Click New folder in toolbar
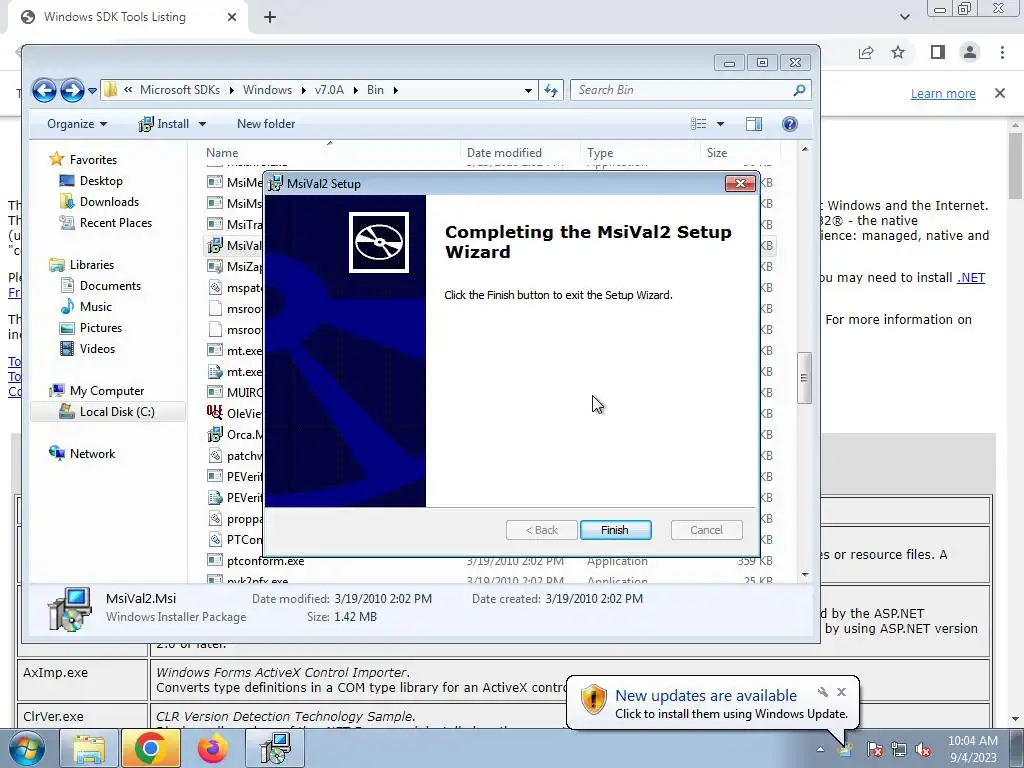The image size is (1024, 768). [x=266, y=123]
